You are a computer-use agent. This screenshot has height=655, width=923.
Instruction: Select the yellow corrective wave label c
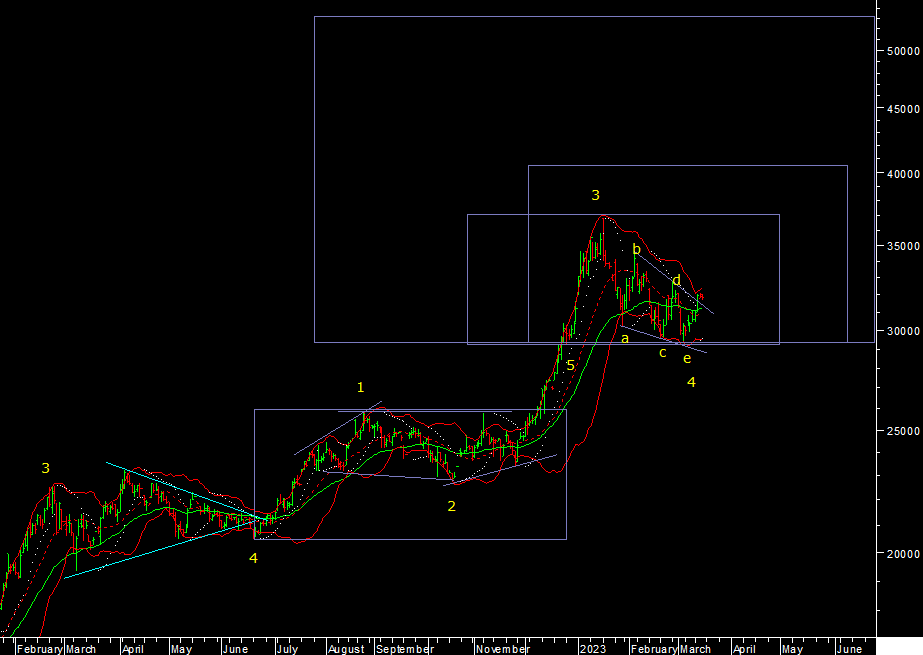coord(663,353)
